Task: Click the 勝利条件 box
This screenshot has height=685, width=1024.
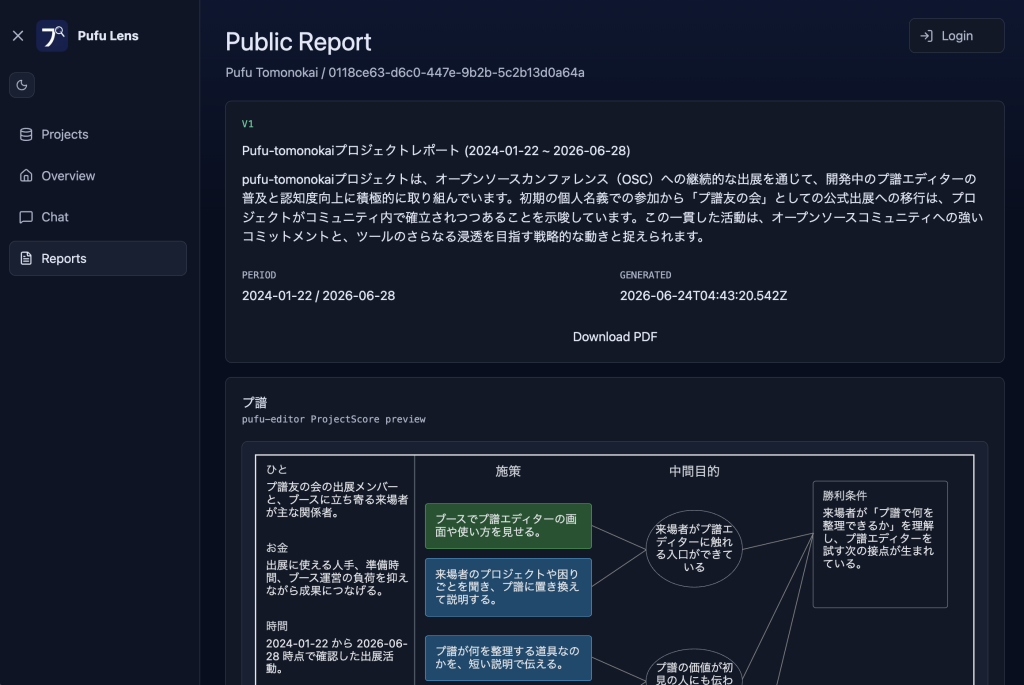Action: point(880,544)
